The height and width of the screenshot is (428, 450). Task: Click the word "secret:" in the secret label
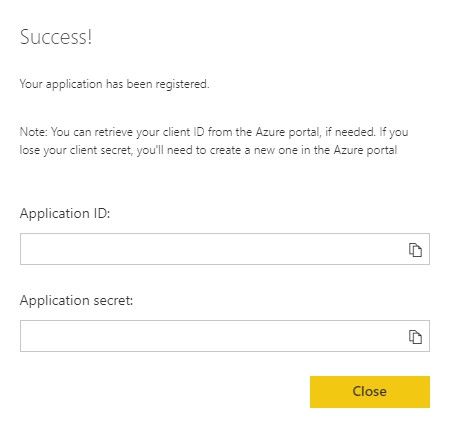point(113,300)
